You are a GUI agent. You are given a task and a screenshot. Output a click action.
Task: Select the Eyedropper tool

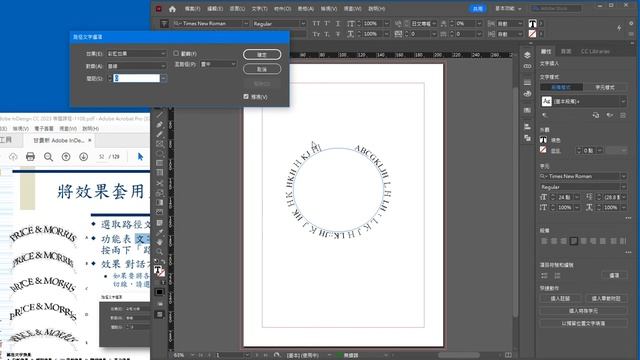coord(160,232)
